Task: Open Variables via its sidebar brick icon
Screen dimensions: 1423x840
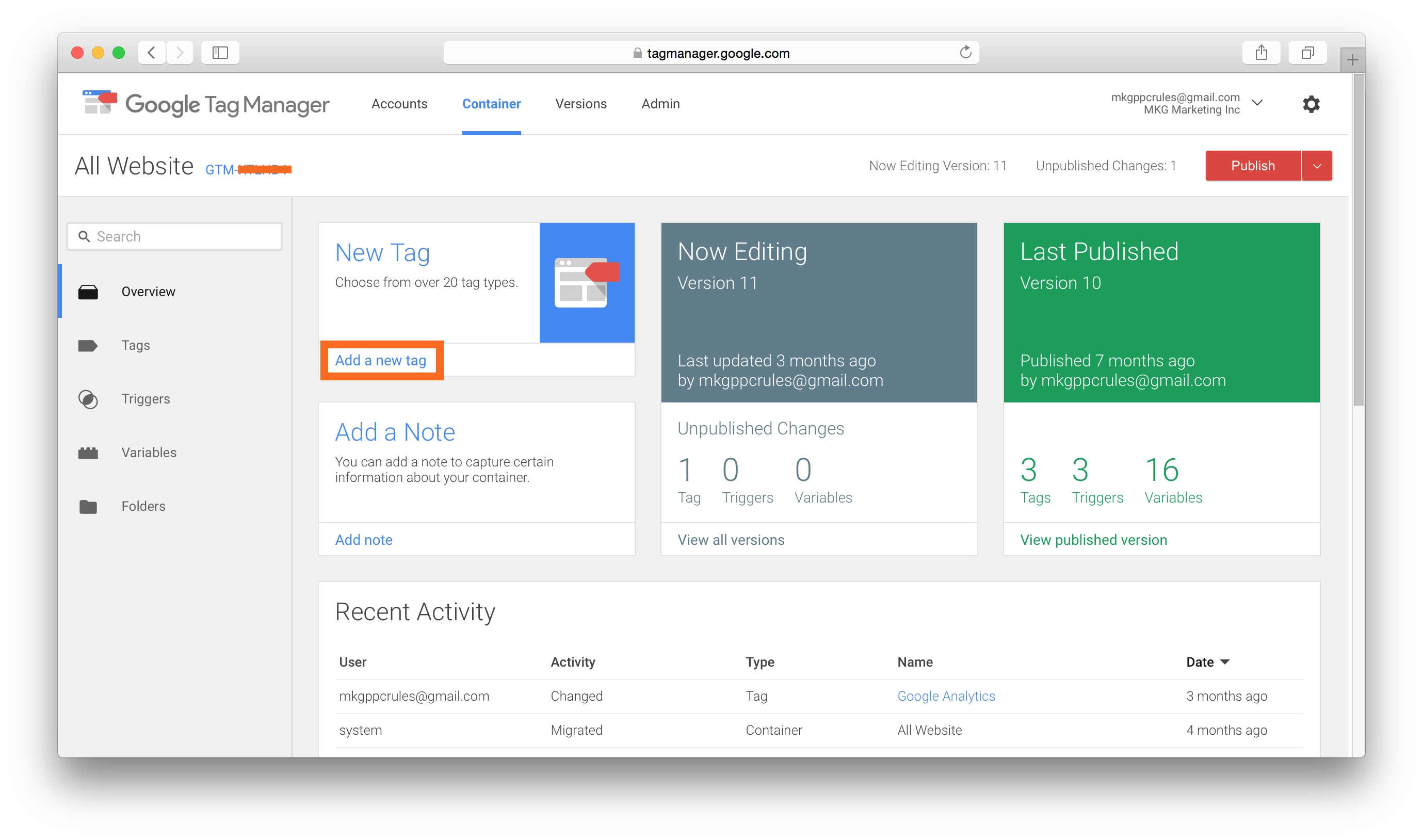Action: pos(88,453)
